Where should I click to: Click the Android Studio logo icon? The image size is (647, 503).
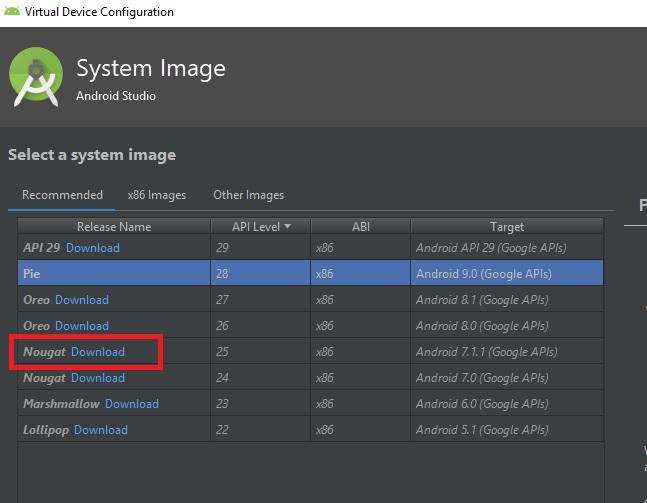point(36,77)
